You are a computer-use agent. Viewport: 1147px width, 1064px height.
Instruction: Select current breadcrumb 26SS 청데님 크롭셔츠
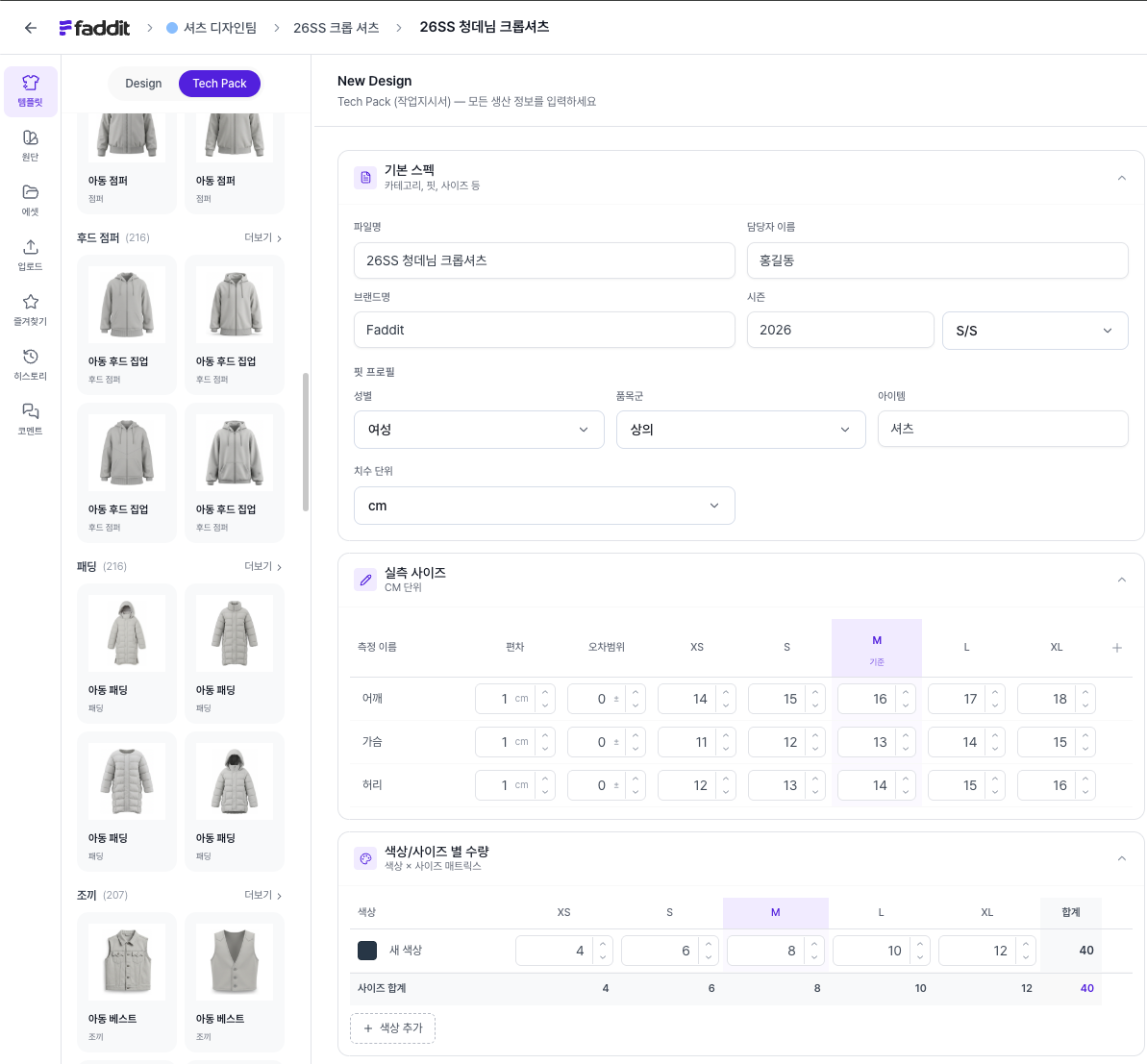click(485, 27)
